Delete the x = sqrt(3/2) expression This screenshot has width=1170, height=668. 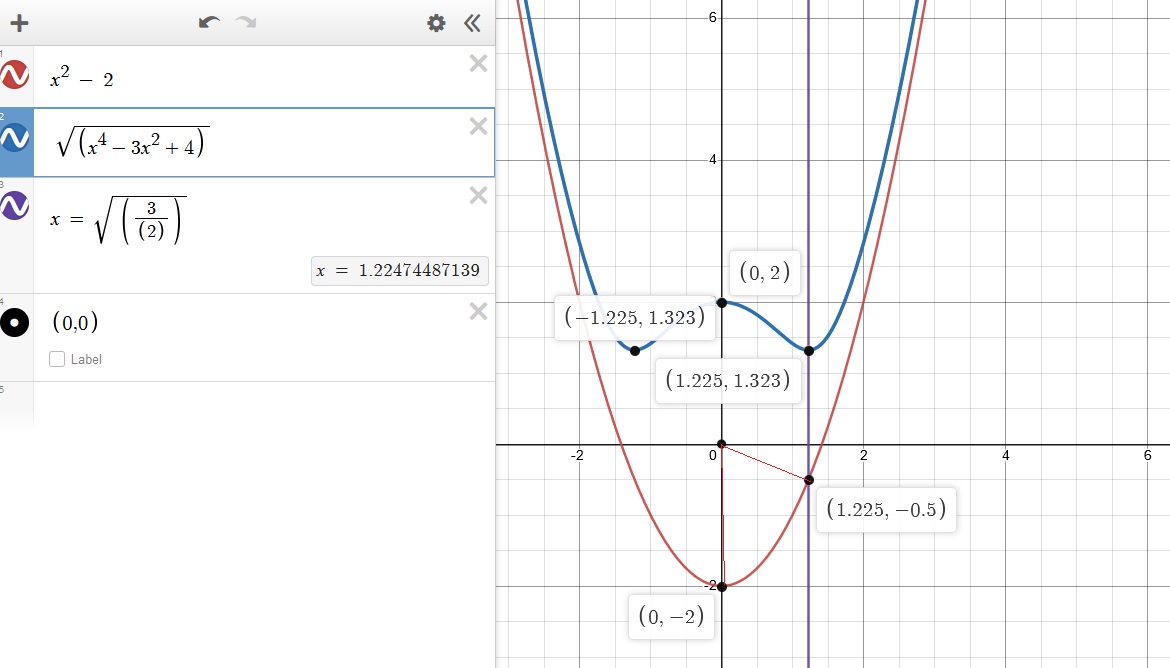(478, 196)
